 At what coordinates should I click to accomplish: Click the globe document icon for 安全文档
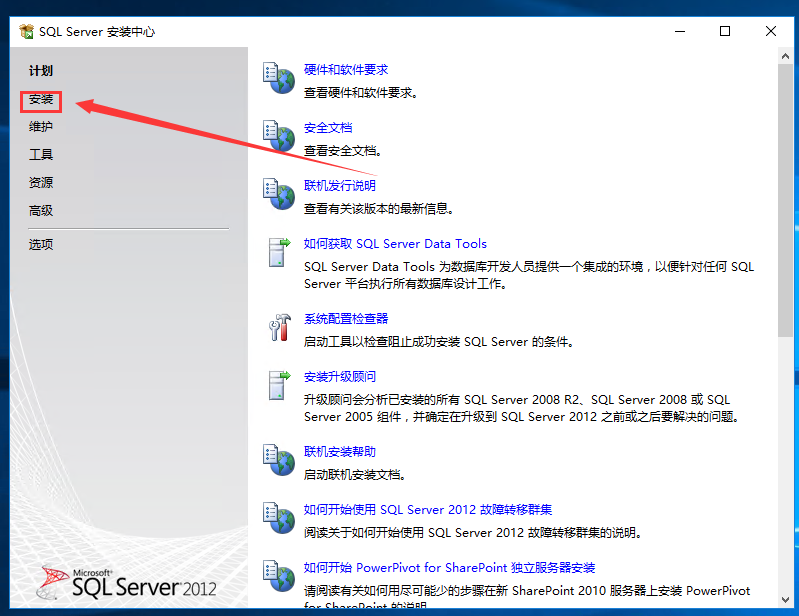[277, 135]
